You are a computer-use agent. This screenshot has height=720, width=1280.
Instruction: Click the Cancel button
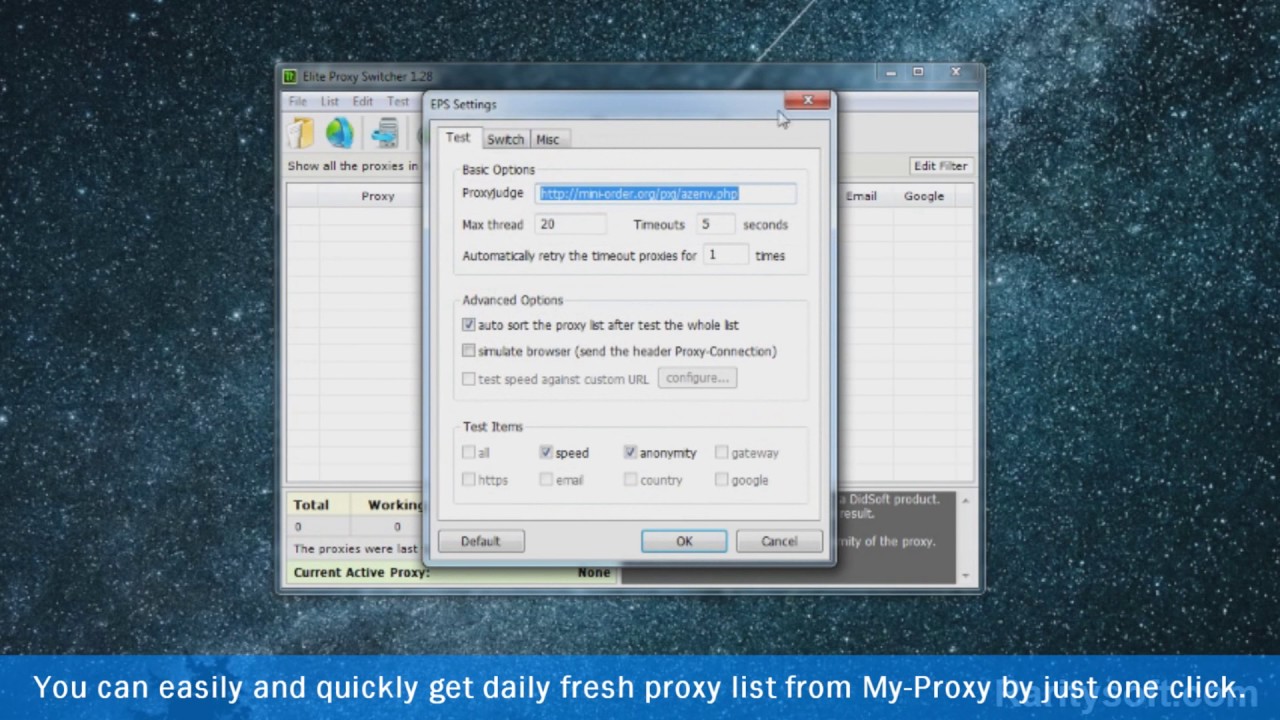coord(779,541)
